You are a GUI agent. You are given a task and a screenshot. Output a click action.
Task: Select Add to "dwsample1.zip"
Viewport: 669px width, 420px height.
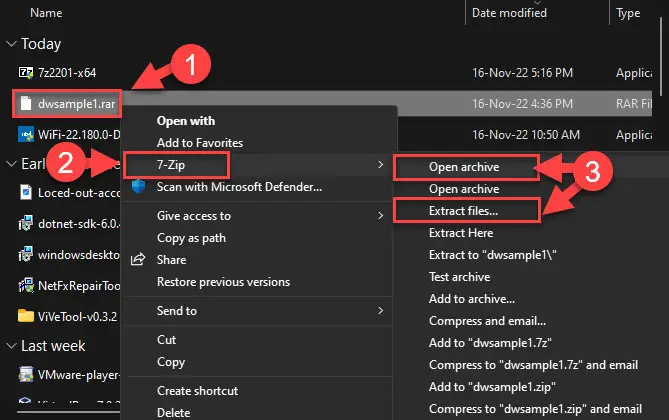tap(492, 387)
